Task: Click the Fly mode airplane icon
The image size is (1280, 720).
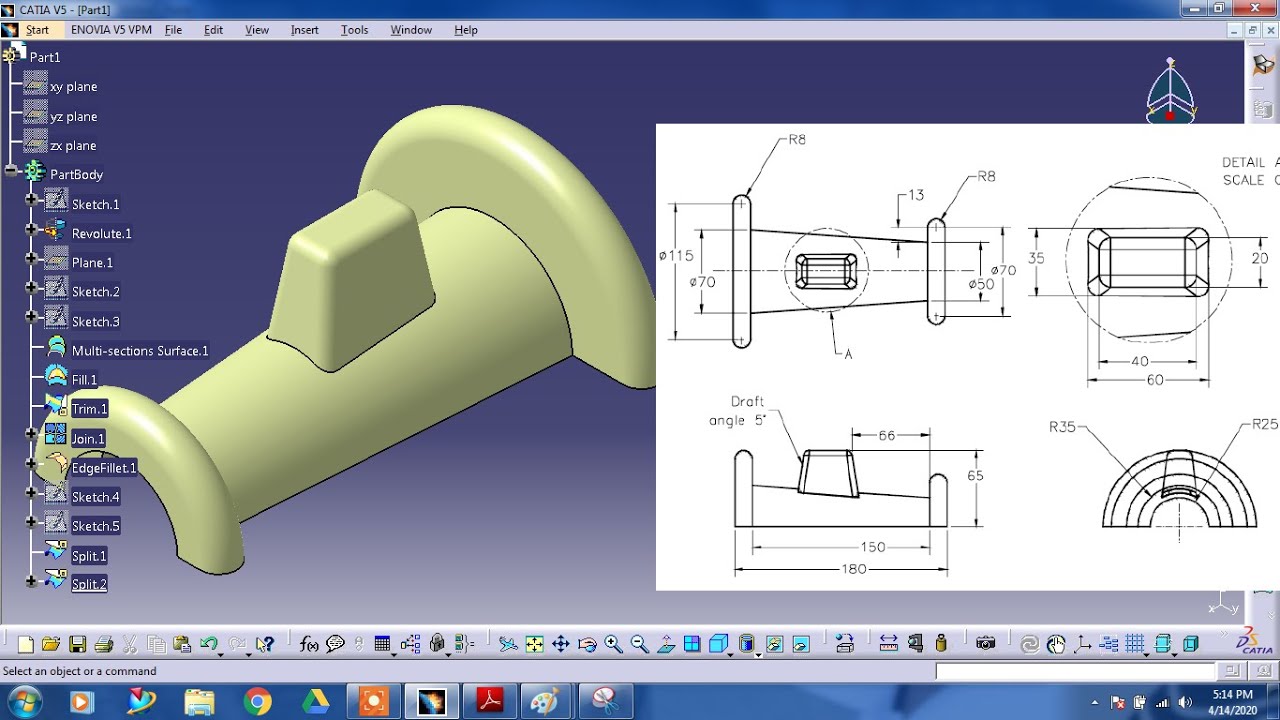Action: (x=508, y=644)
